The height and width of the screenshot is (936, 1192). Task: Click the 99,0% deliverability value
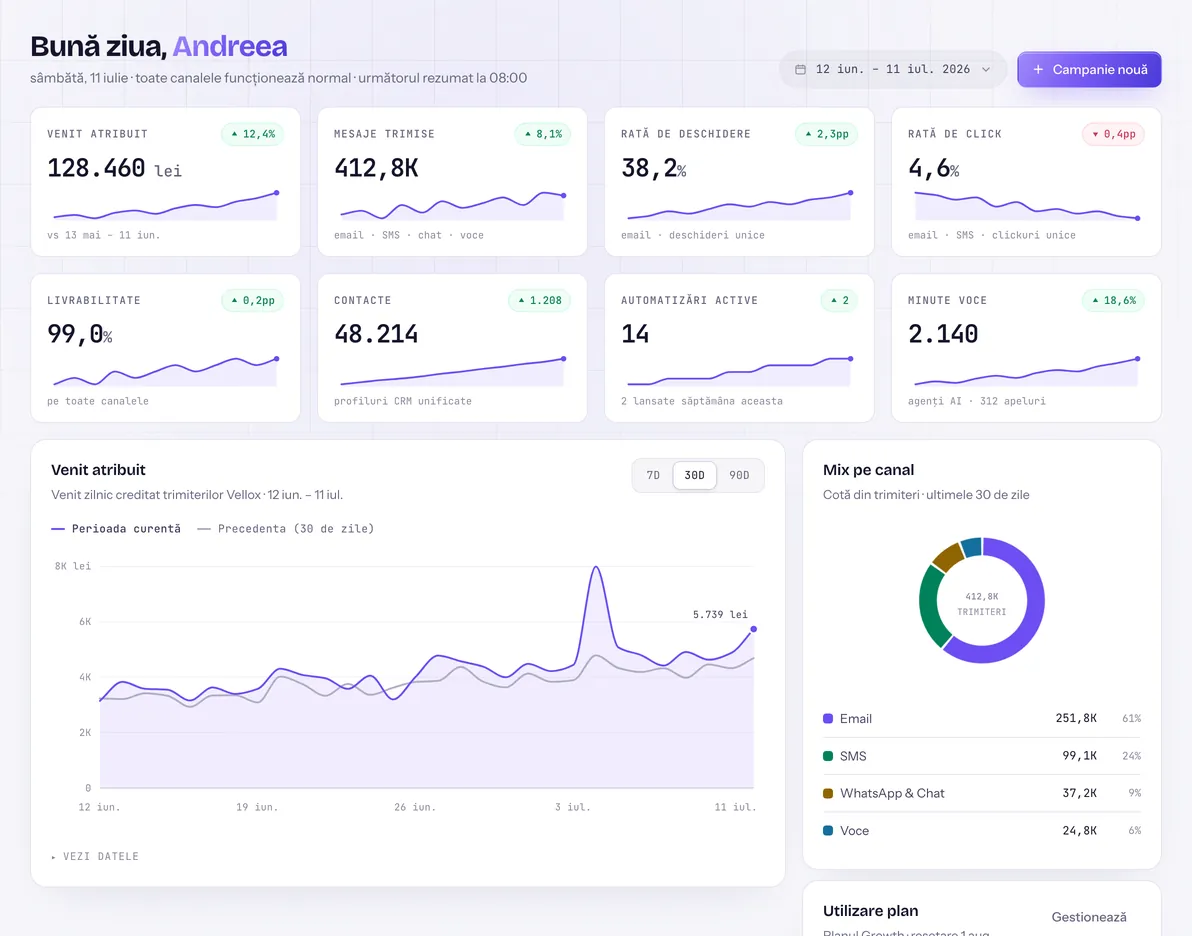pyautogui.click(x=80, y=334)
